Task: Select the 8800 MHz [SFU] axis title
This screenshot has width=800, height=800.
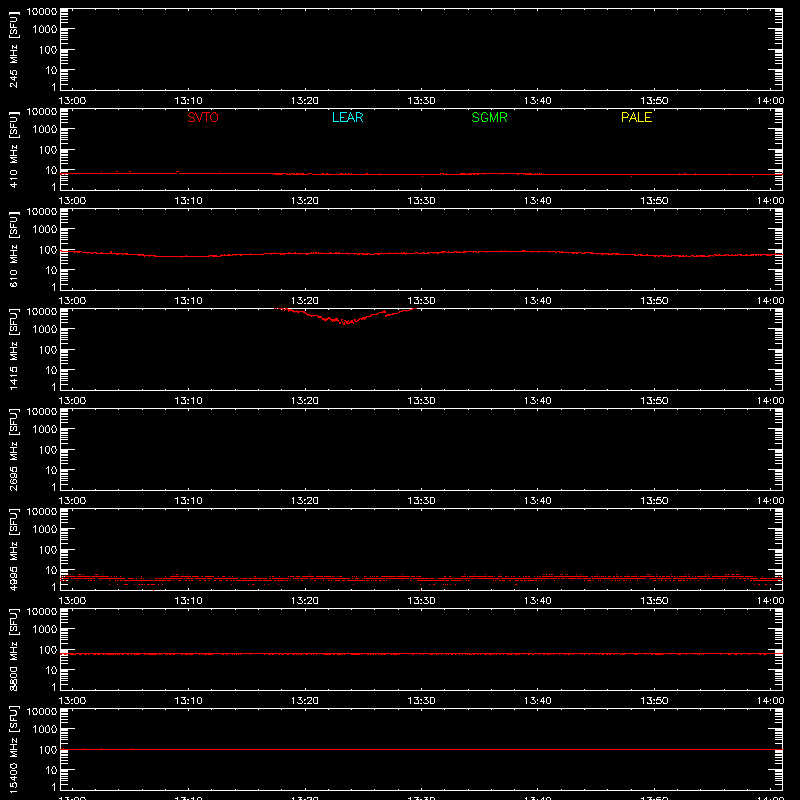Action: pyautogui.click(x=14, y=649)
